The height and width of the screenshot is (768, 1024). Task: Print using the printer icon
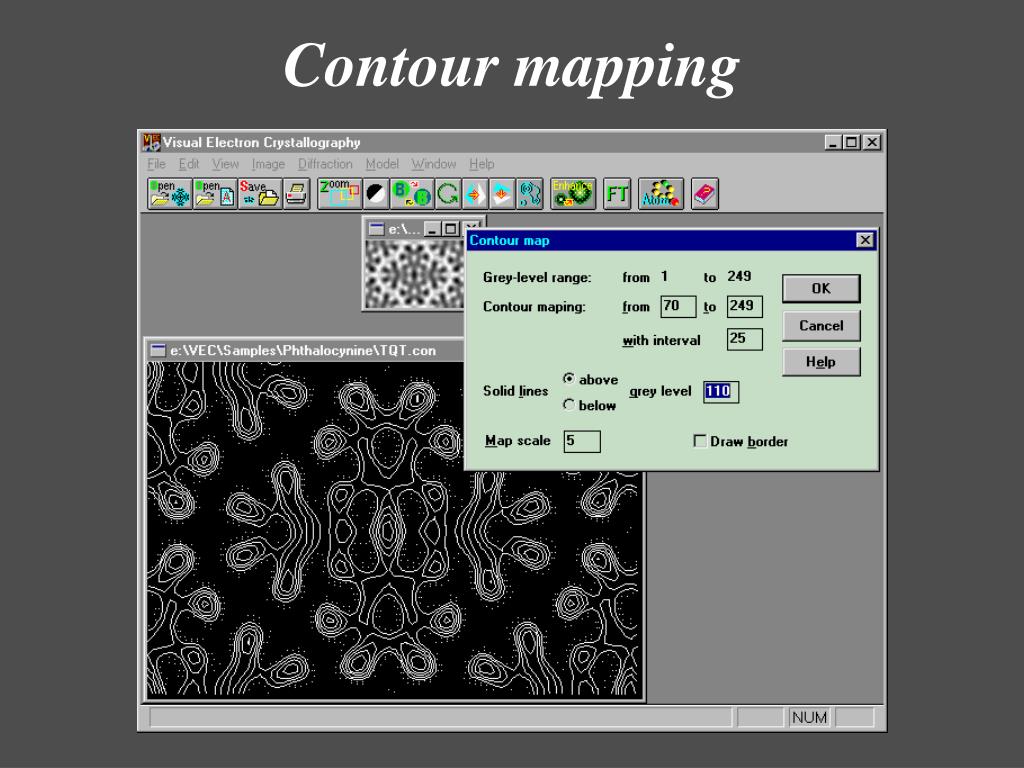[x=296, y=194]
